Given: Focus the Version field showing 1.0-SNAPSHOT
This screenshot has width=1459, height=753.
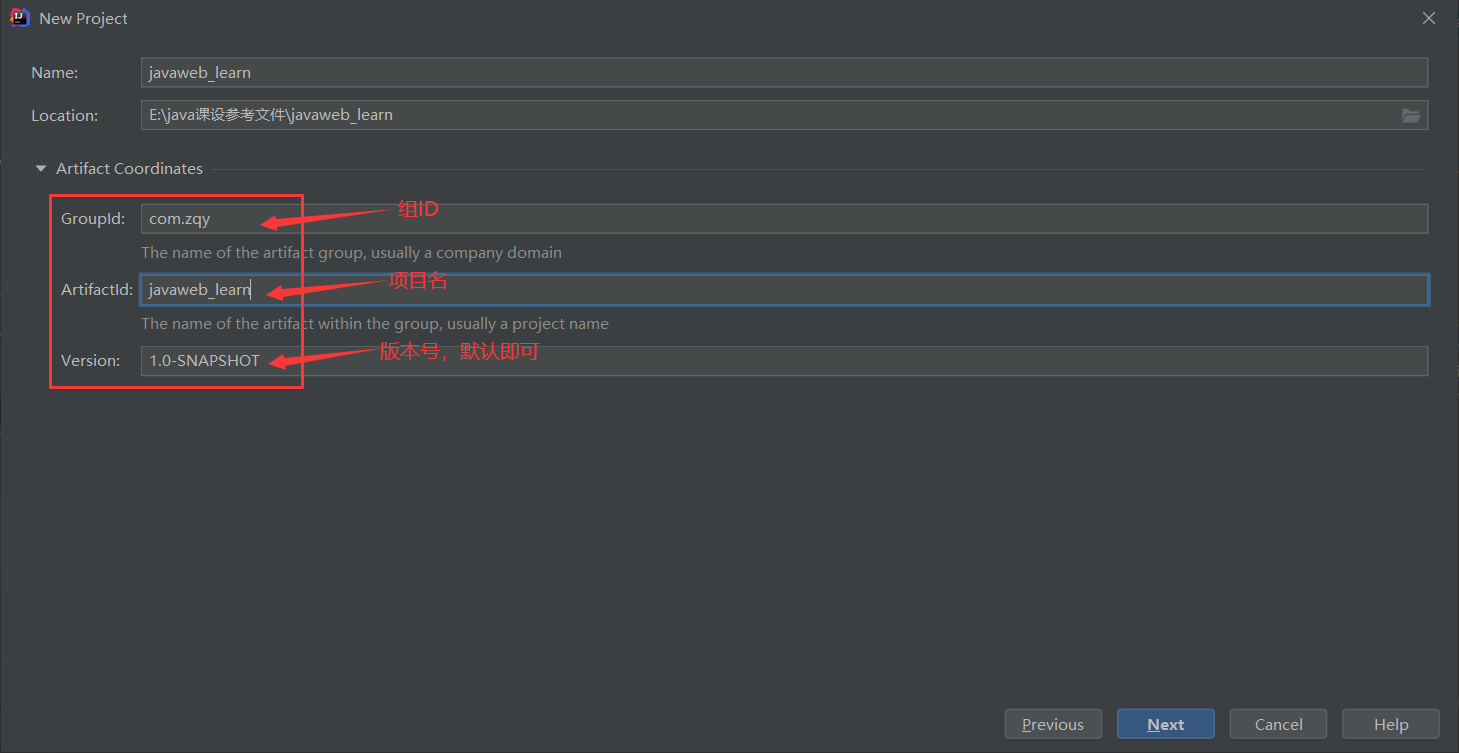Looking at the screenshot, I should pyautogui.click(x=783, y=361).
